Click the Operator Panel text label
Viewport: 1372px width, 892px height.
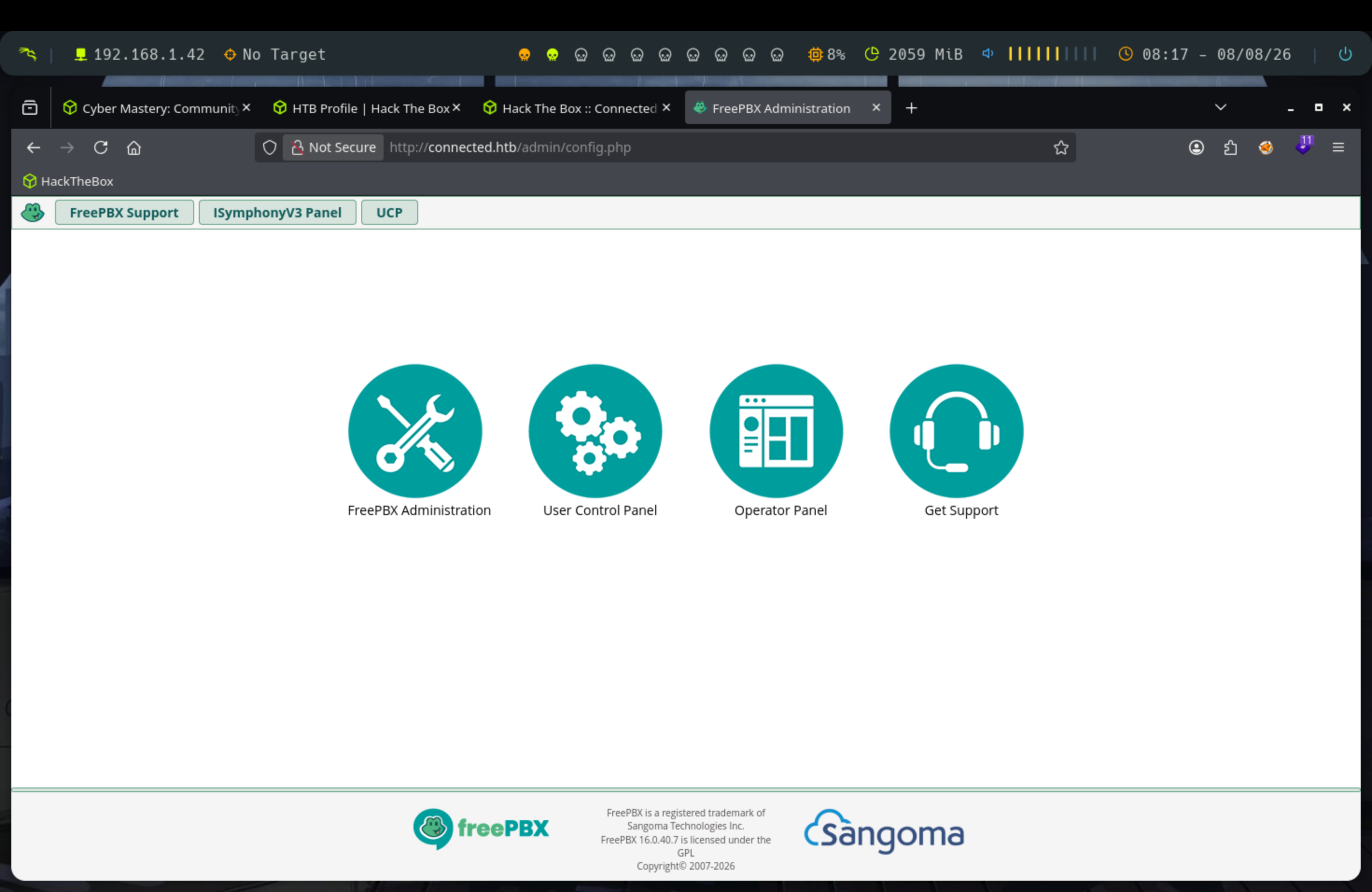781,510
